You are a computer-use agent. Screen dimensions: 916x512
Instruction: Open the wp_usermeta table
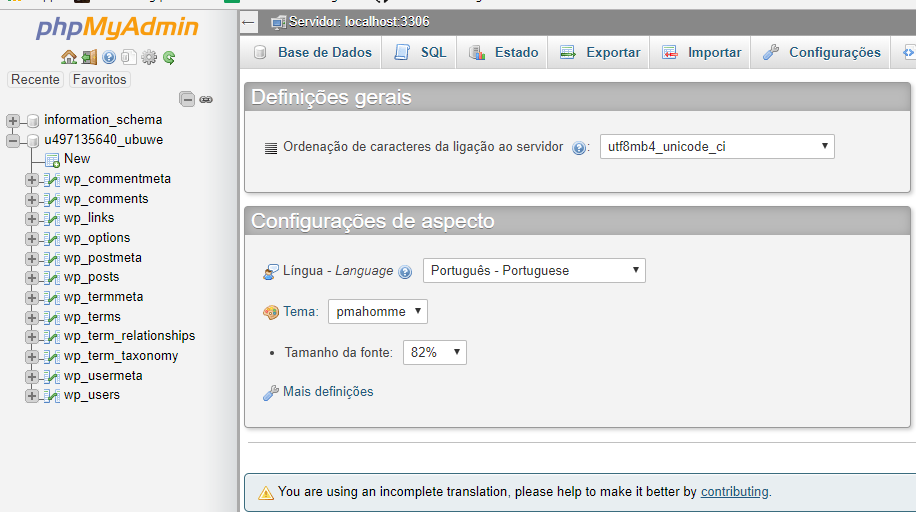point(103,376)
